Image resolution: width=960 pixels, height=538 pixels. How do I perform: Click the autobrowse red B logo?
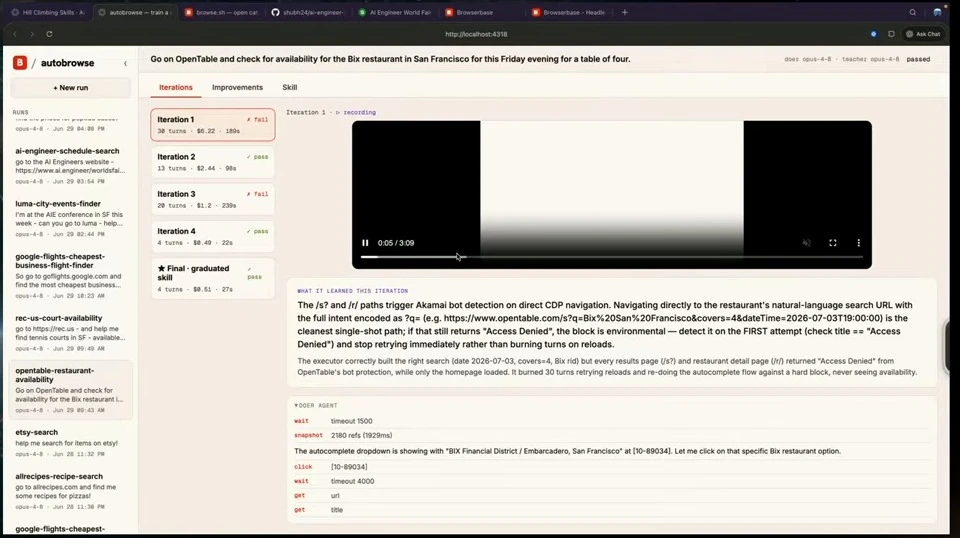pos(20,62)
